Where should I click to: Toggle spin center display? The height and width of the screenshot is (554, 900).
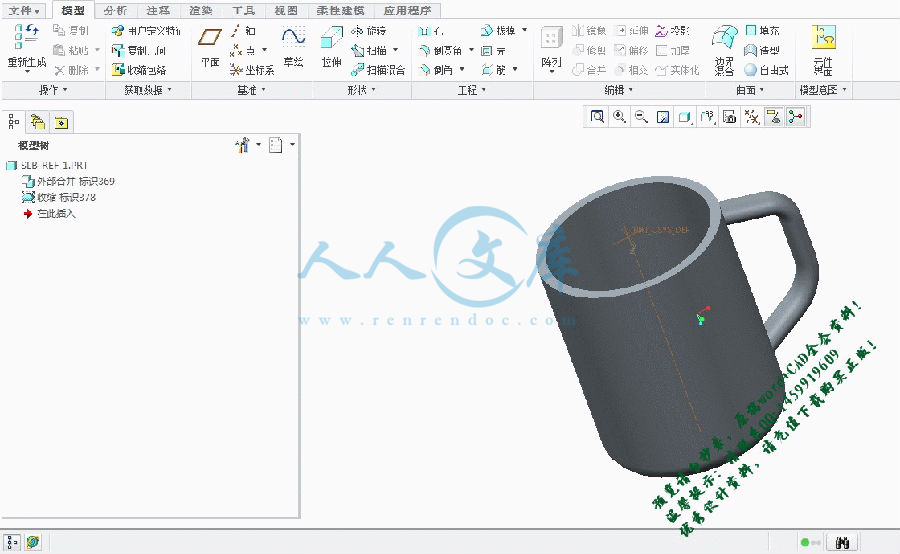pyautogui.click(x=796, y=117)
